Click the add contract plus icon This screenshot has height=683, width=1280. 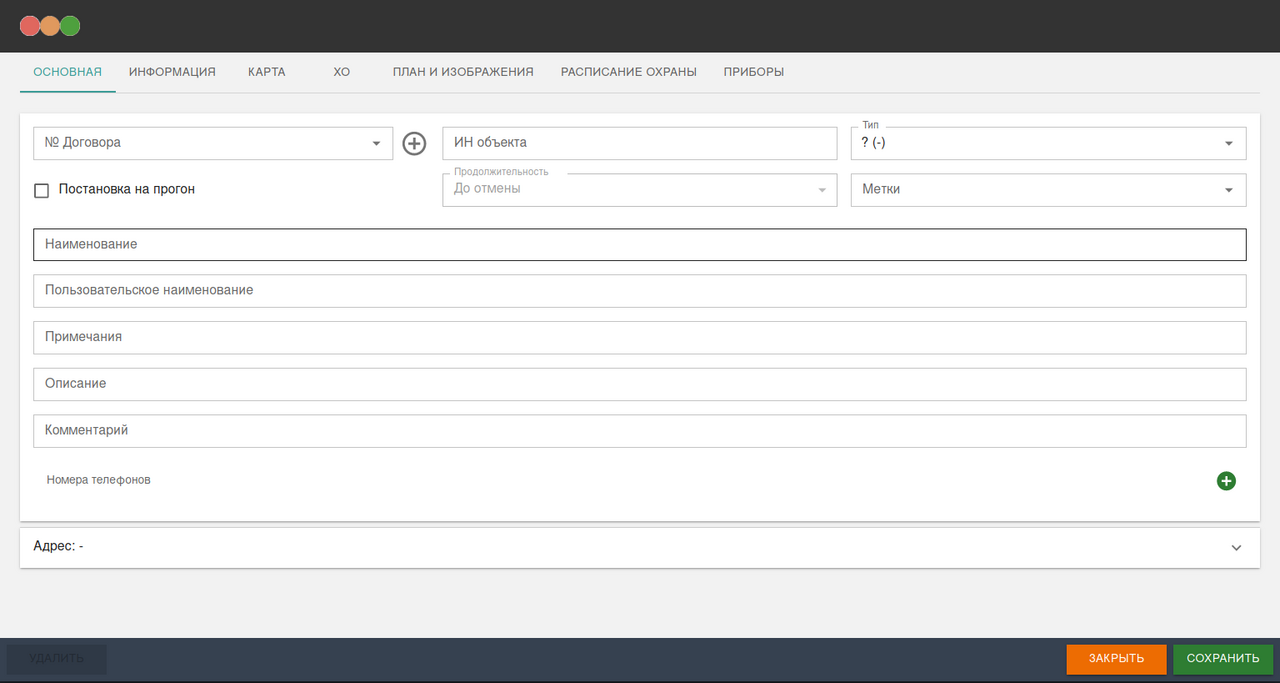coord(414,143)
